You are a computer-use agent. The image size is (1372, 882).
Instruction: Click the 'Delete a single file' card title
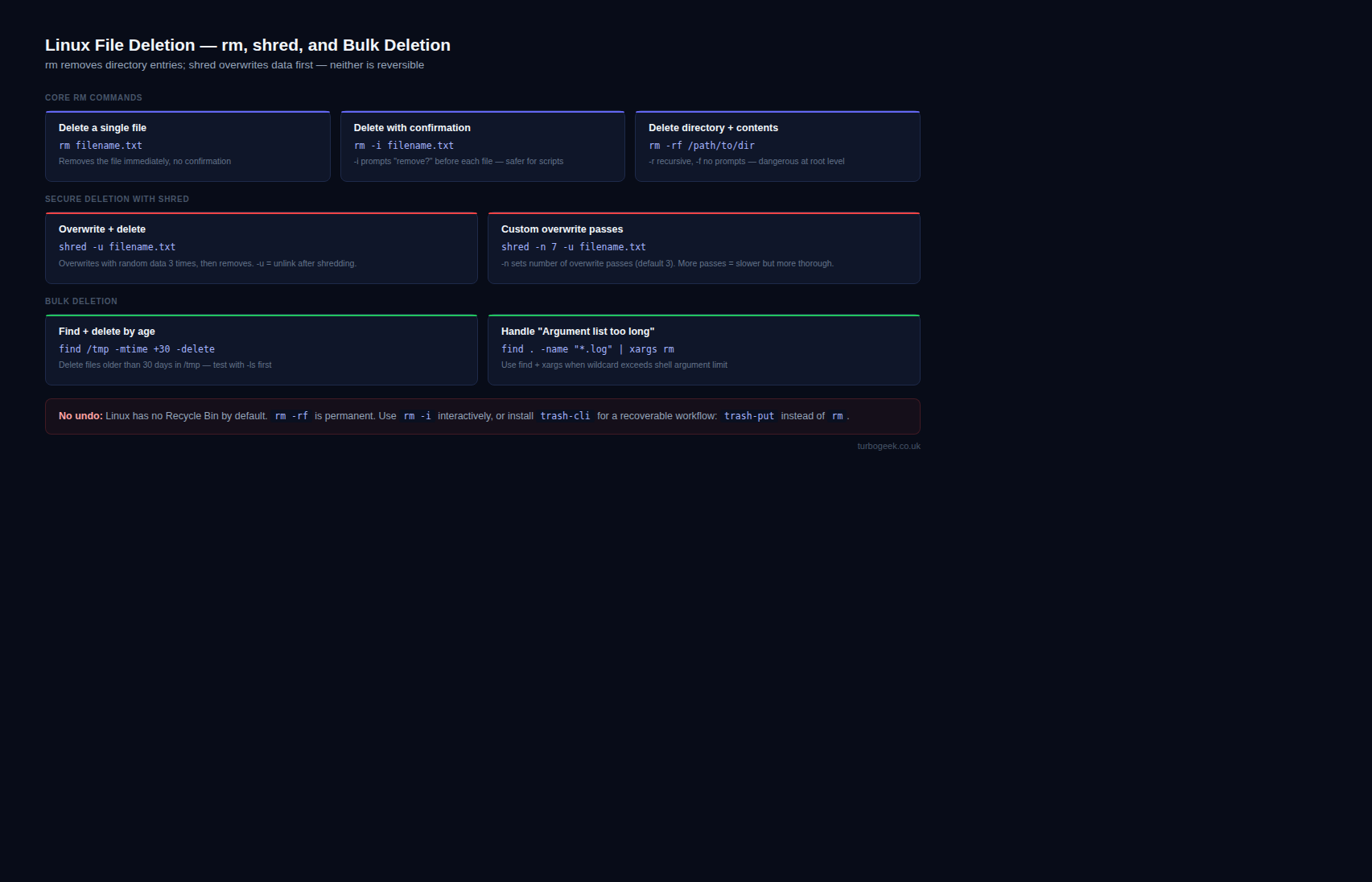(x=102, y=128)
